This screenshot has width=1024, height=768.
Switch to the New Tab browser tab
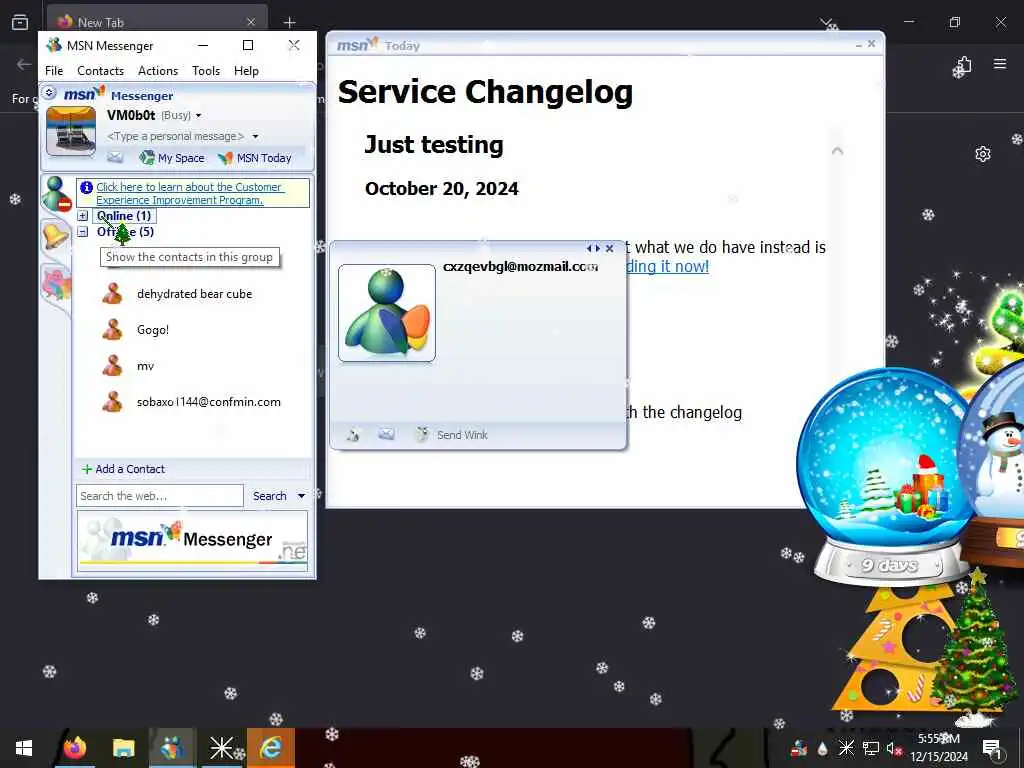157,22
